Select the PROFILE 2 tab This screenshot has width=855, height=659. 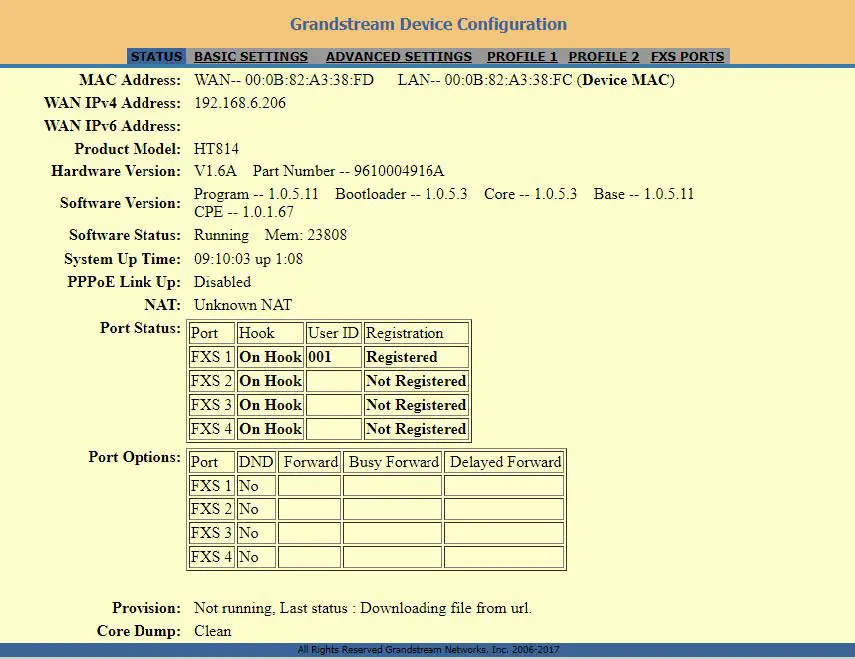point(603,57)
